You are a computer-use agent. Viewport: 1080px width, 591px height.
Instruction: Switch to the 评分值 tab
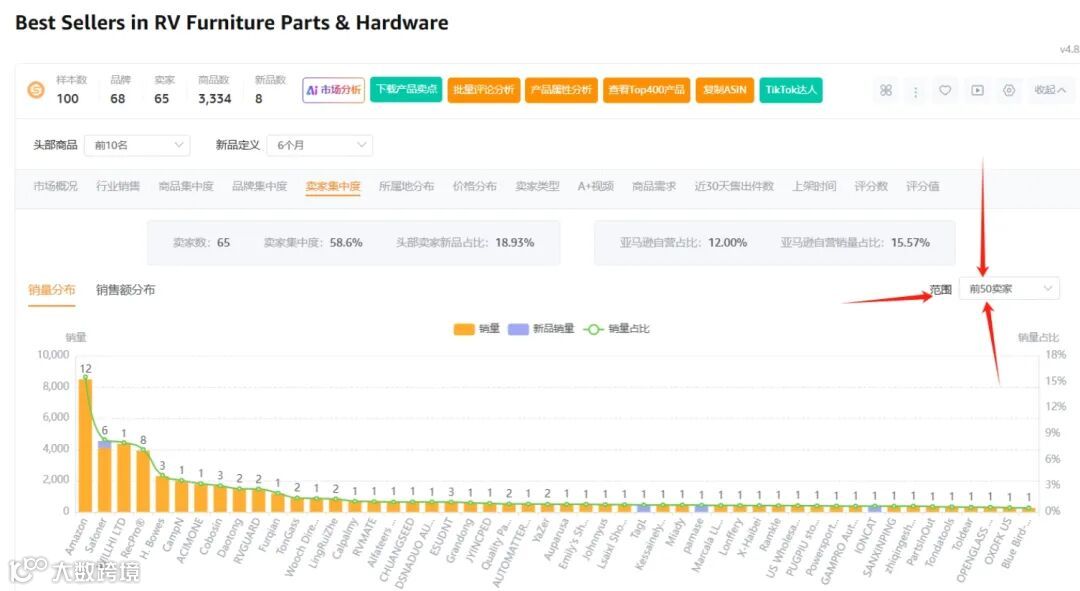click(x=923, y=186)
